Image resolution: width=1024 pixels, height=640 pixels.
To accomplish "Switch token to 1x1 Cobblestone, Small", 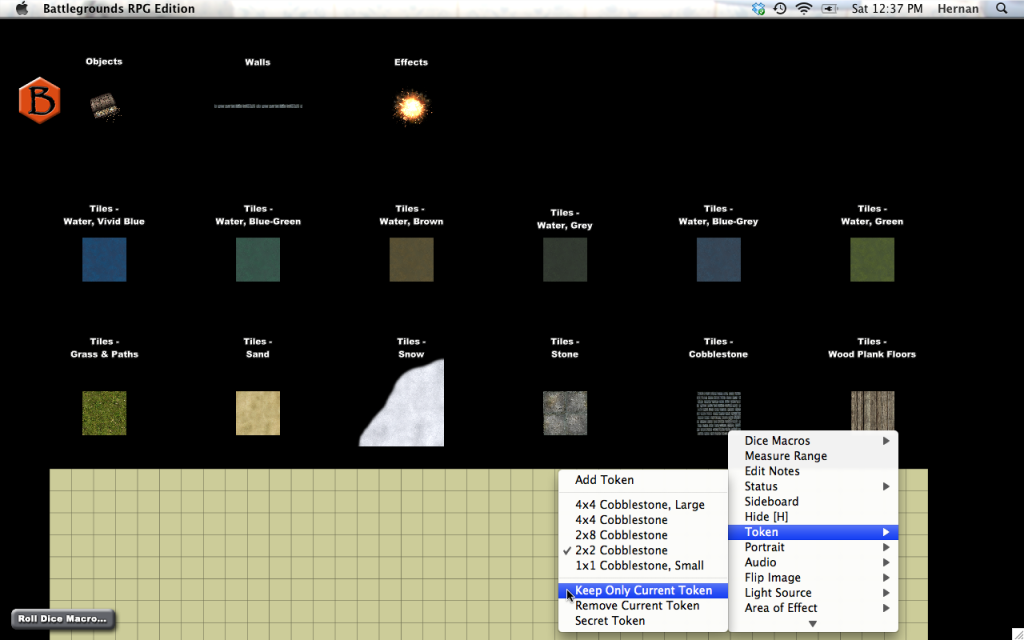I will pyautogui.click(x=639, y=565).
